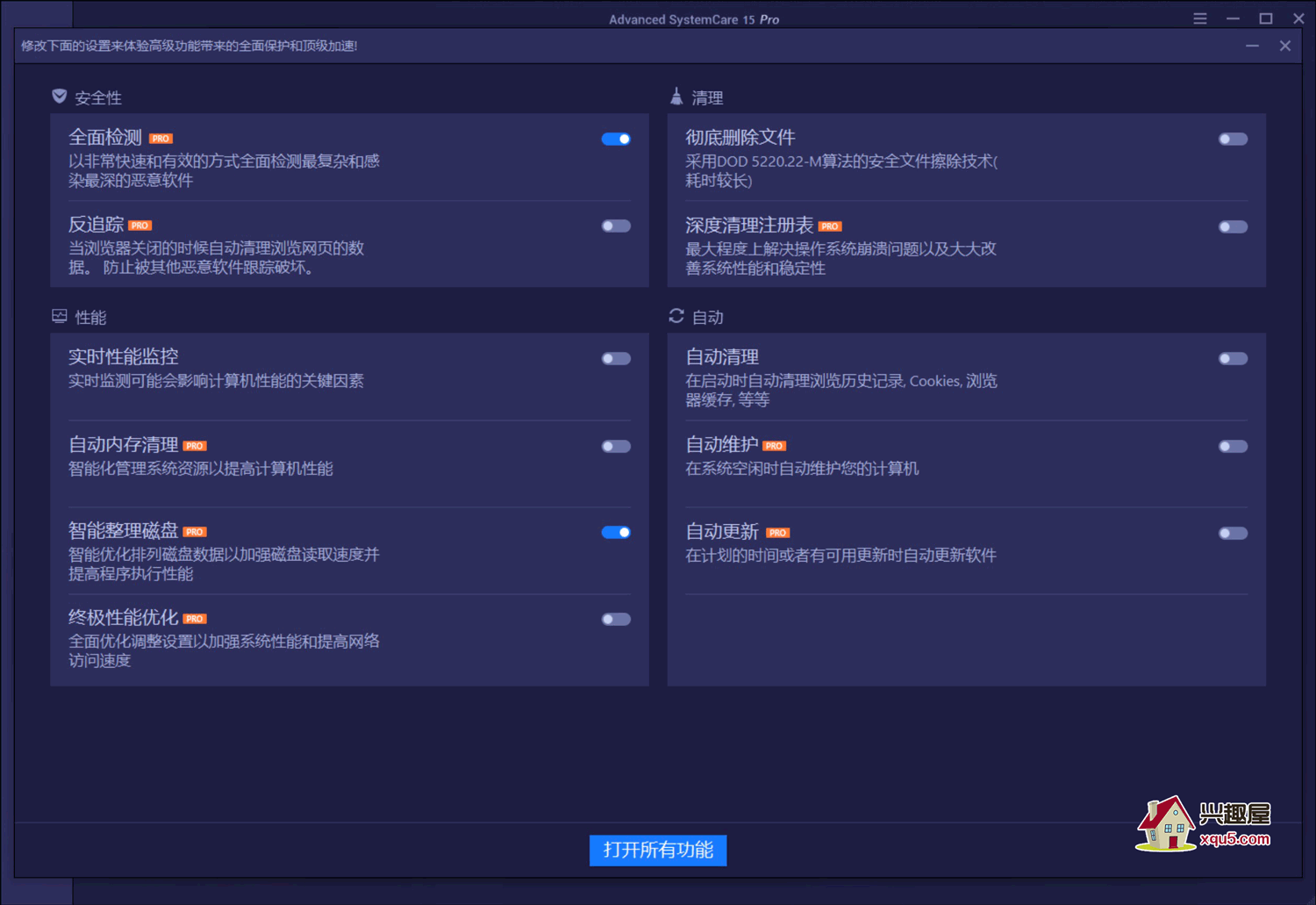
Task: Click the description 在系统空闲时自动维护您的计算机
Action: pos(802,469)
